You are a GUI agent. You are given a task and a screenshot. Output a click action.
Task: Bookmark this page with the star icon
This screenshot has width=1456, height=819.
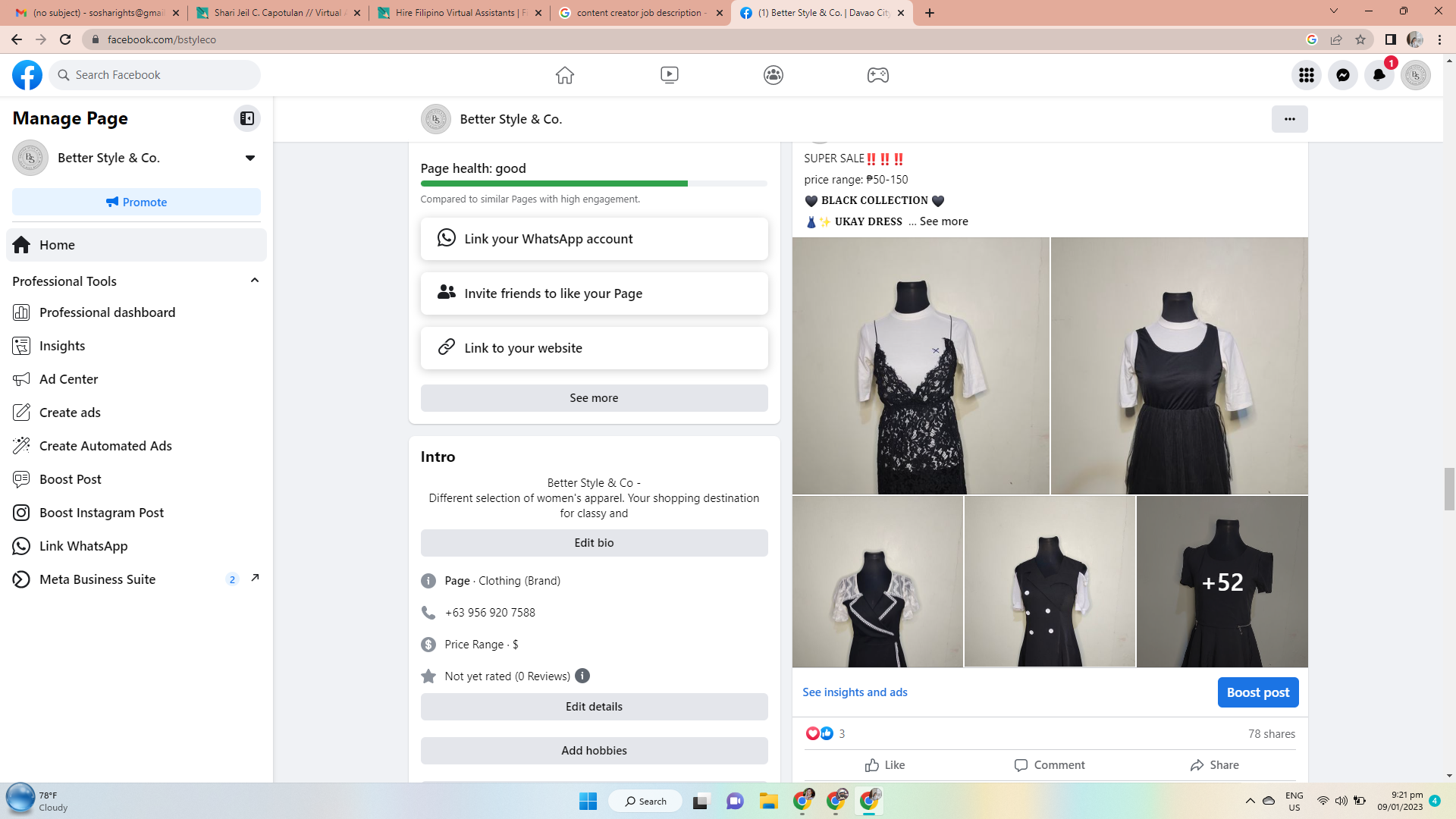point(1360,39)
